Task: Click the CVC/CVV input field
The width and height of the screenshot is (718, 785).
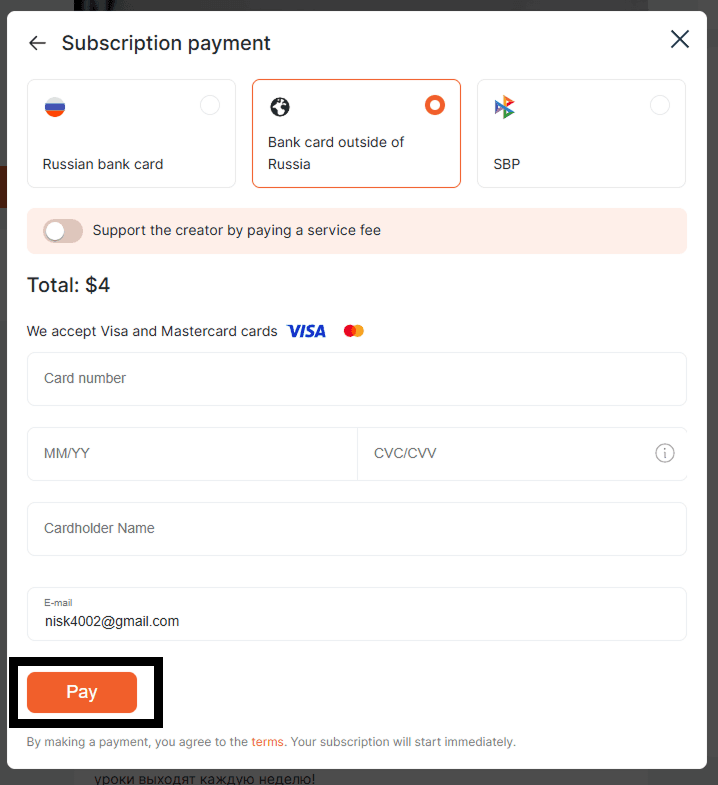Action: click(505, 454)
